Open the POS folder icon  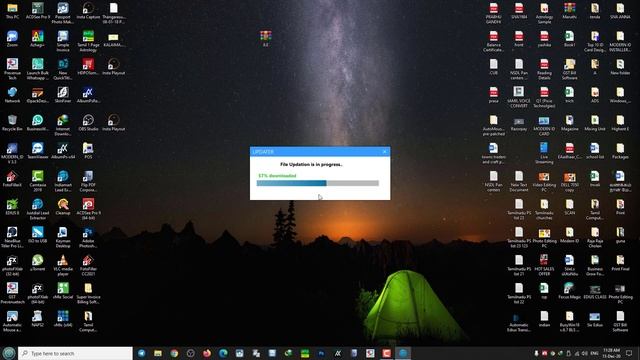(88, 151)
